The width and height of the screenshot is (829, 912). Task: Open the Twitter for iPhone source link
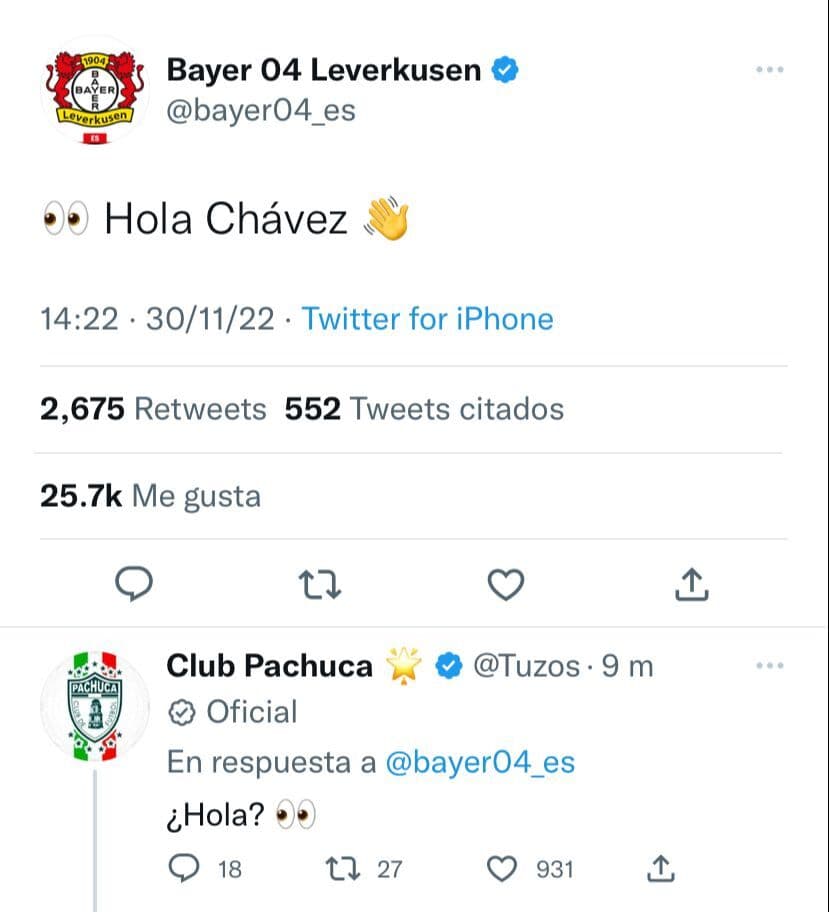[x=427, y=319]
